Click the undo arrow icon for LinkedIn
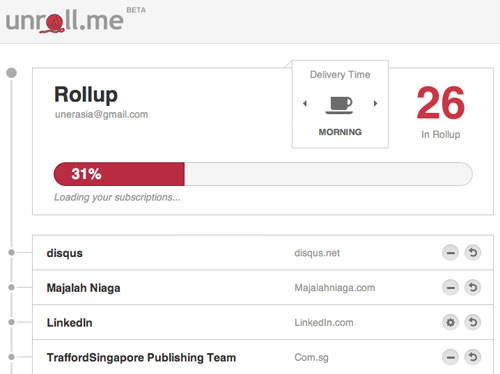 [x=473, y=322]
